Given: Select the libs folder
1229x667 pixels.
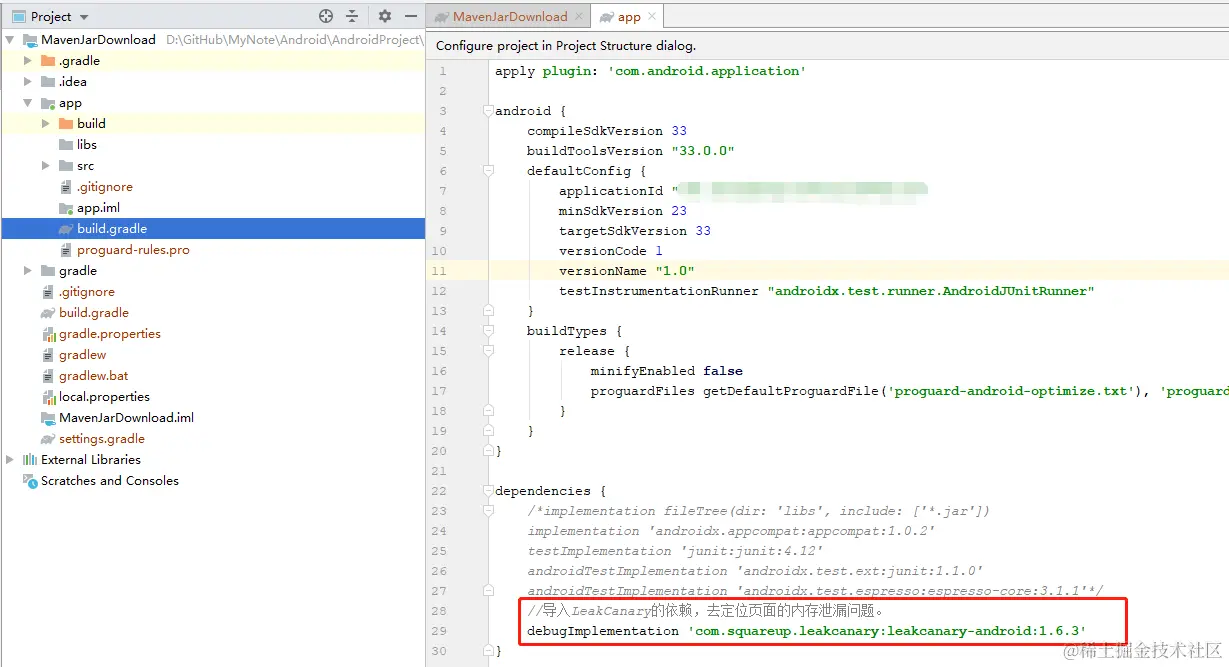Looking at the screenshot, I should 87,145.
